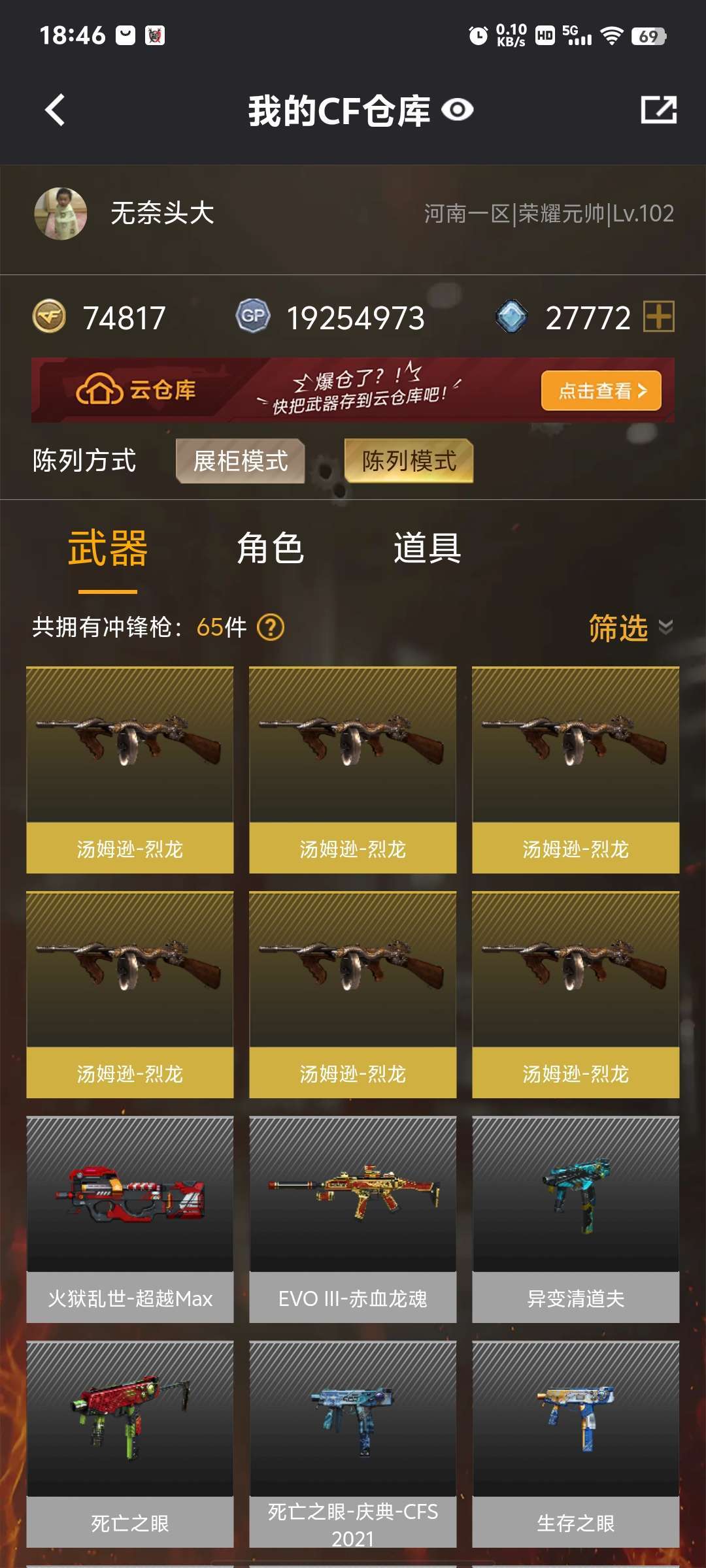Open the EVO III-赤血龙魂 weapon card
Image resolution: width=706 pixels, height=1568 pixels.
click(353, 1220)
